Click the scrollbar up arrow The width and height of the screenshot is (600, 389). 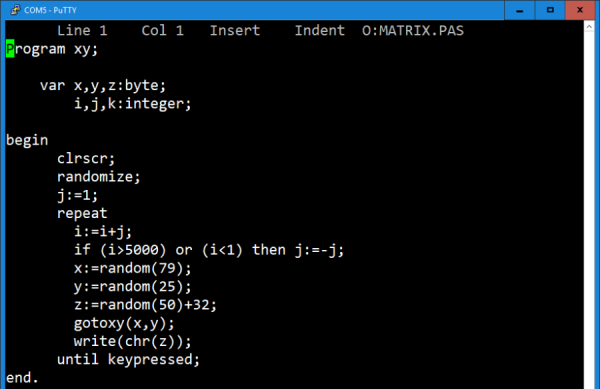(x=589, y=26)
